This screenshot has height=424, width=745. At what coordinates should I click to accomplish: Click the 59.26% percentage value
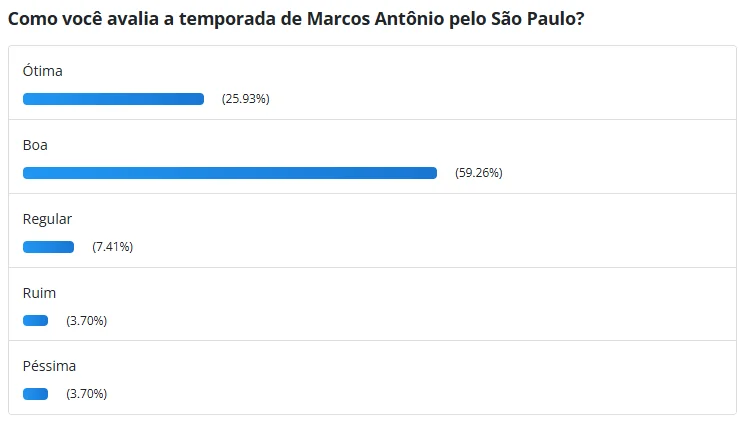pyautogui.click(x=479, y=173)
